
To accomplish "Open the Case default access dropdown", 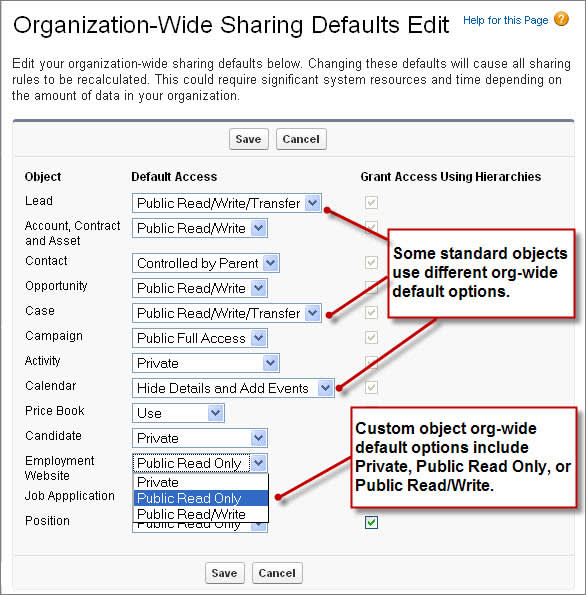I will (x=227, y=313).
